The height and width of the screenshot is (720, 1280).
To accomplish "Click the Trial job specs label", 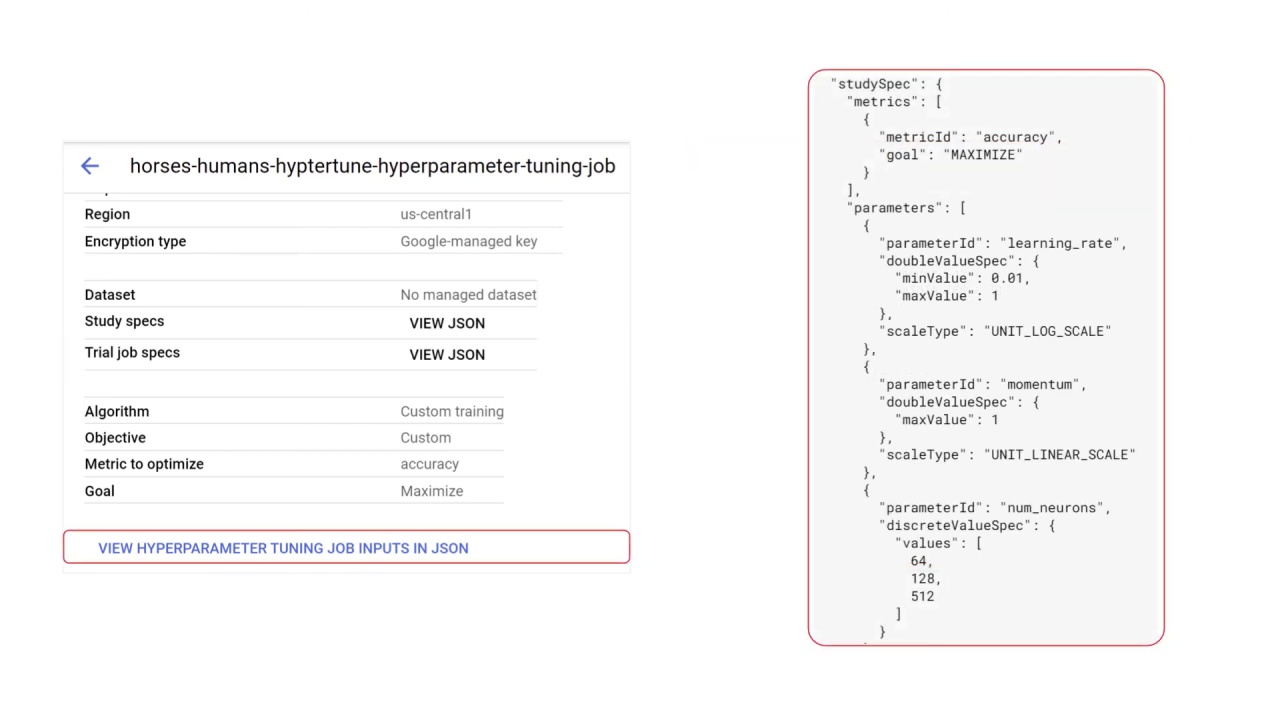I will coord(132,352).
